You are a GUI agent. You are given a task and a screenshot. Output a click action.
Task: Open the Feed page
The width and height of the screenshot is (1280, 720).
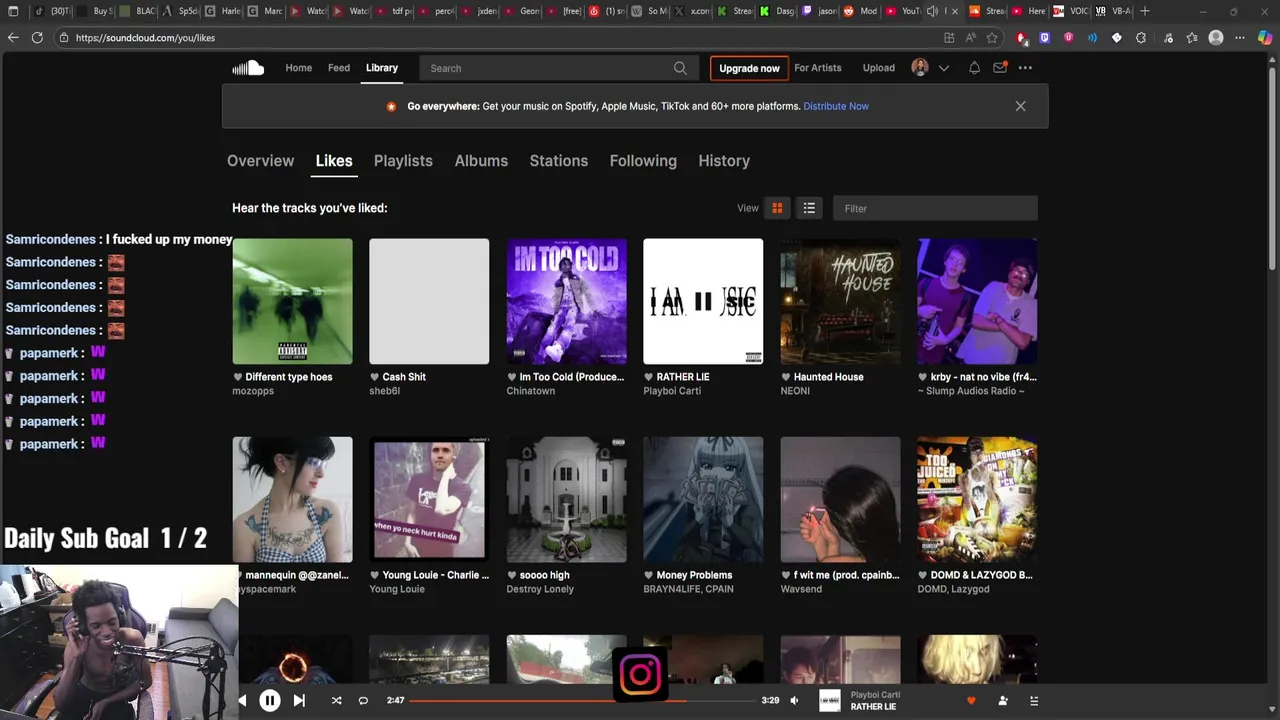(339, 68)
